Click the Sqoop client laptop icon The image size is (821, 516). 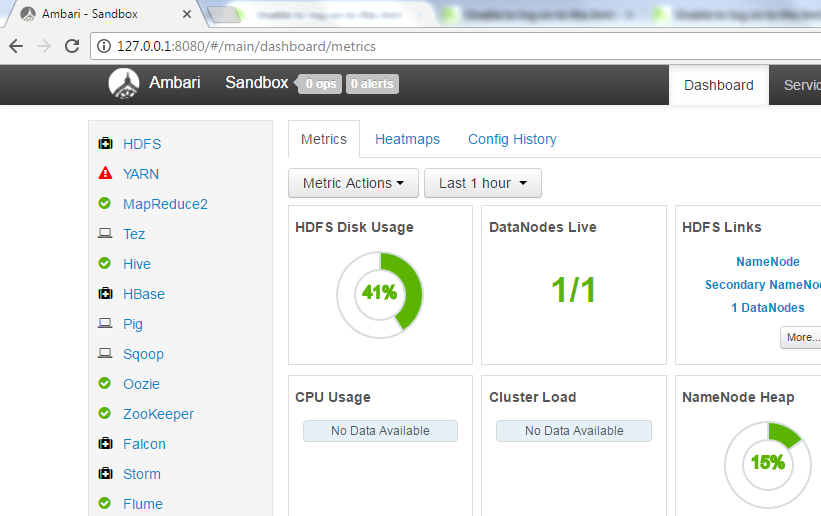[x=105, y=353]
